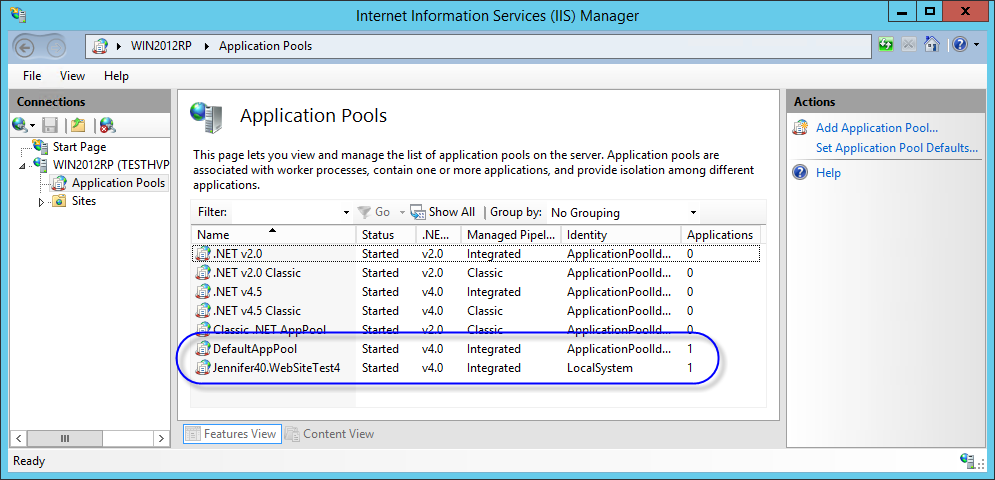This screenshot has height=480, width=995.
Task: Open the File menu
Action: (32, 76)
